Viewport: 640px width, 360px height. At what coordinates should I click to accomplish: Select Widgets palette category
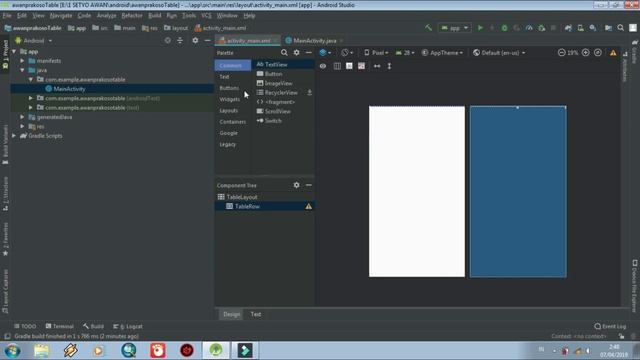click(229, 99)
